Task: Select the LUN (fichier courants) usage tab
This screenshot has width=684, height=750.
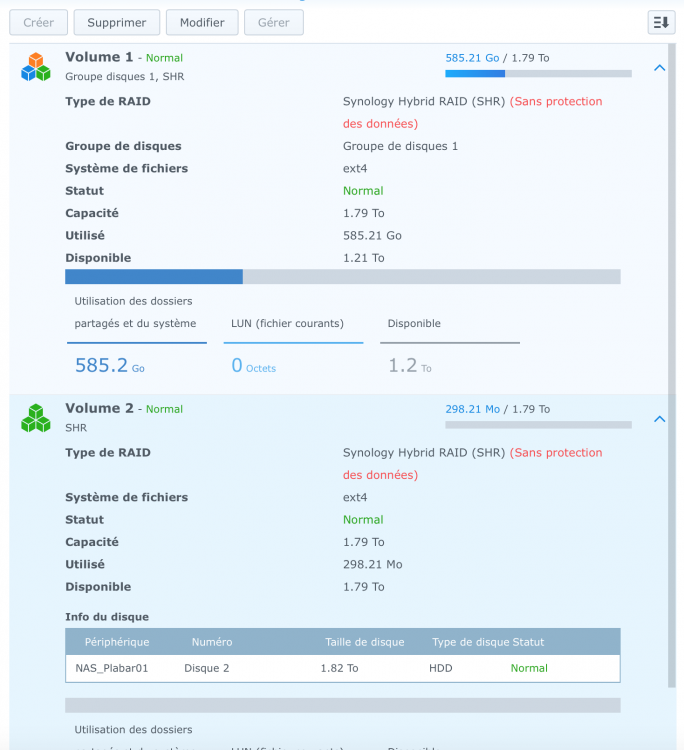Action: click(x=293, y=346)
